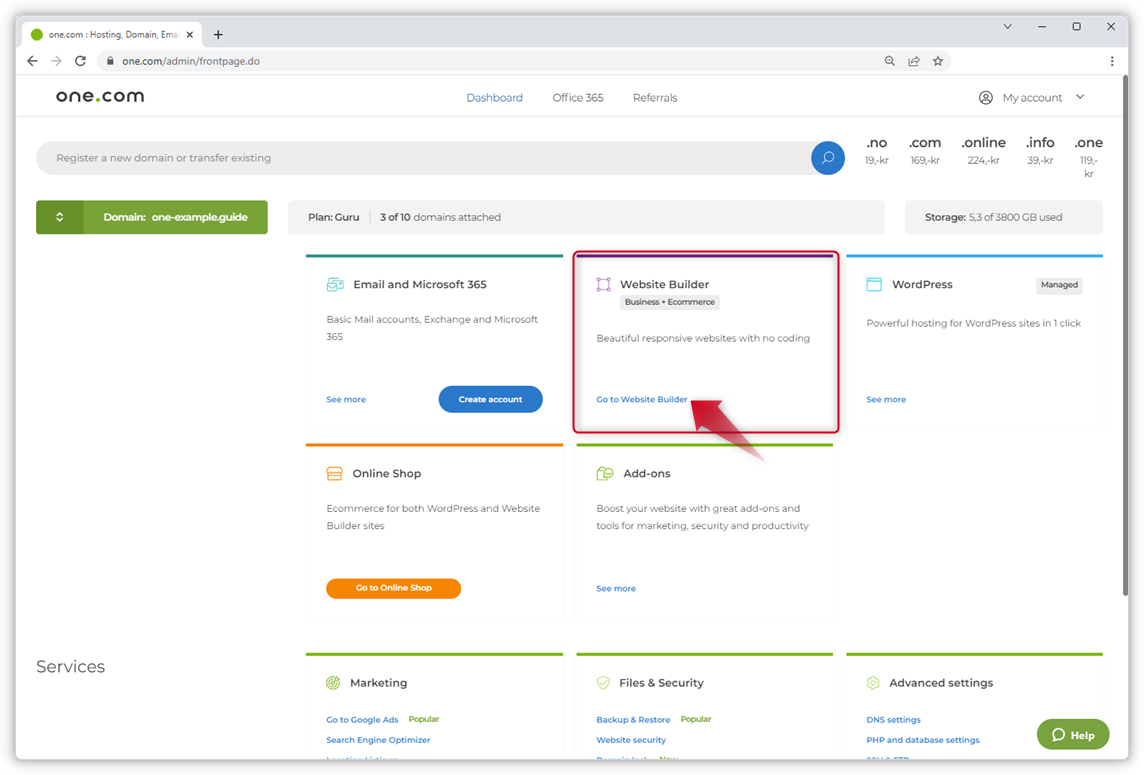Click the Website Builder card icon
The image size is (1144, 775).
click(x=604, y=285)
